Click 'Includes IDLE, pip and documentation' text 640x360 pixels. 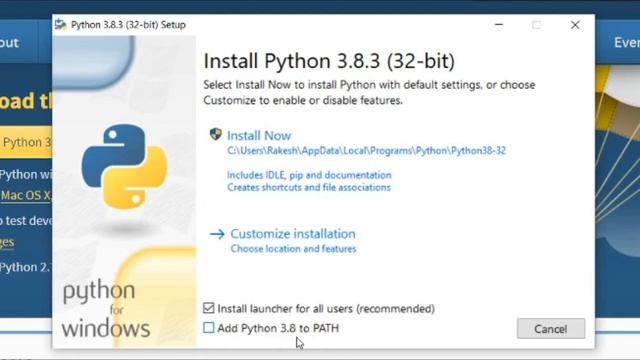pos(309,175)
